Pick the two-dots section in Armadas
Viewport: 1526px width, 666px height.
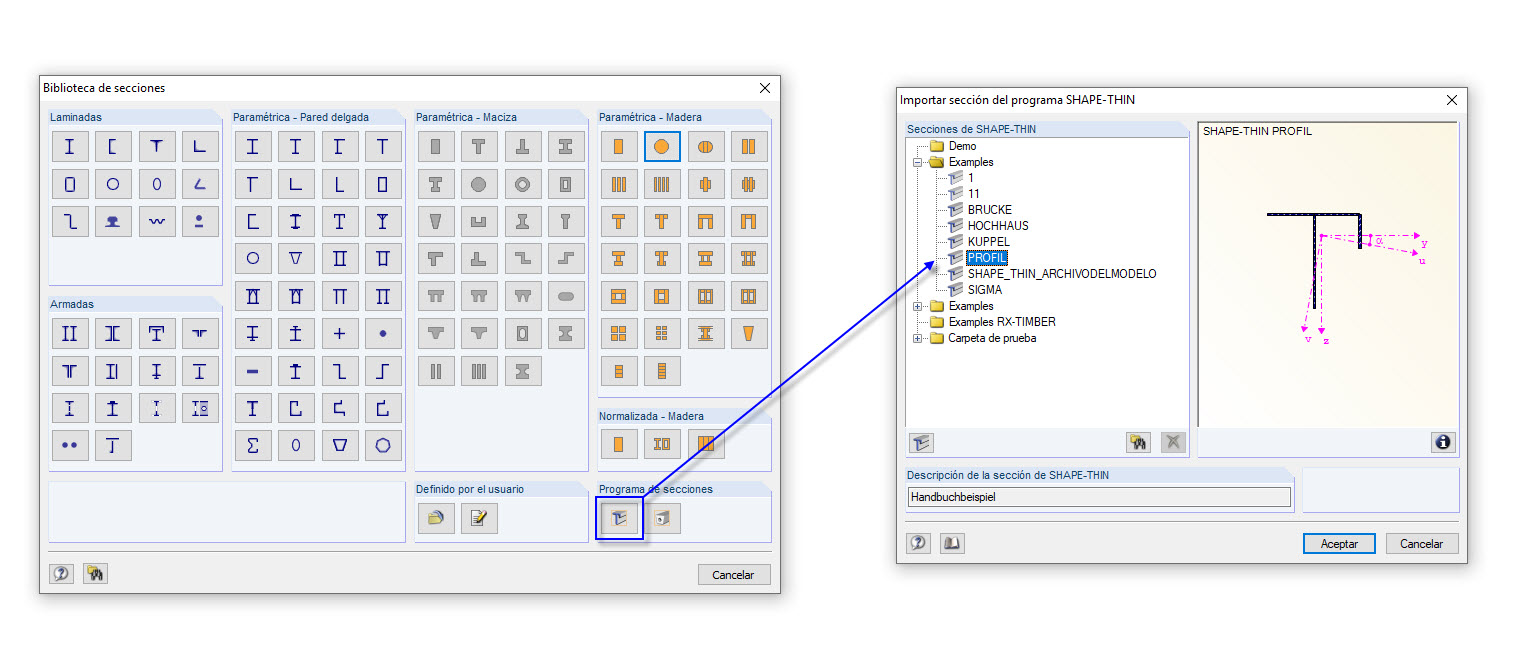coord(69,445)
